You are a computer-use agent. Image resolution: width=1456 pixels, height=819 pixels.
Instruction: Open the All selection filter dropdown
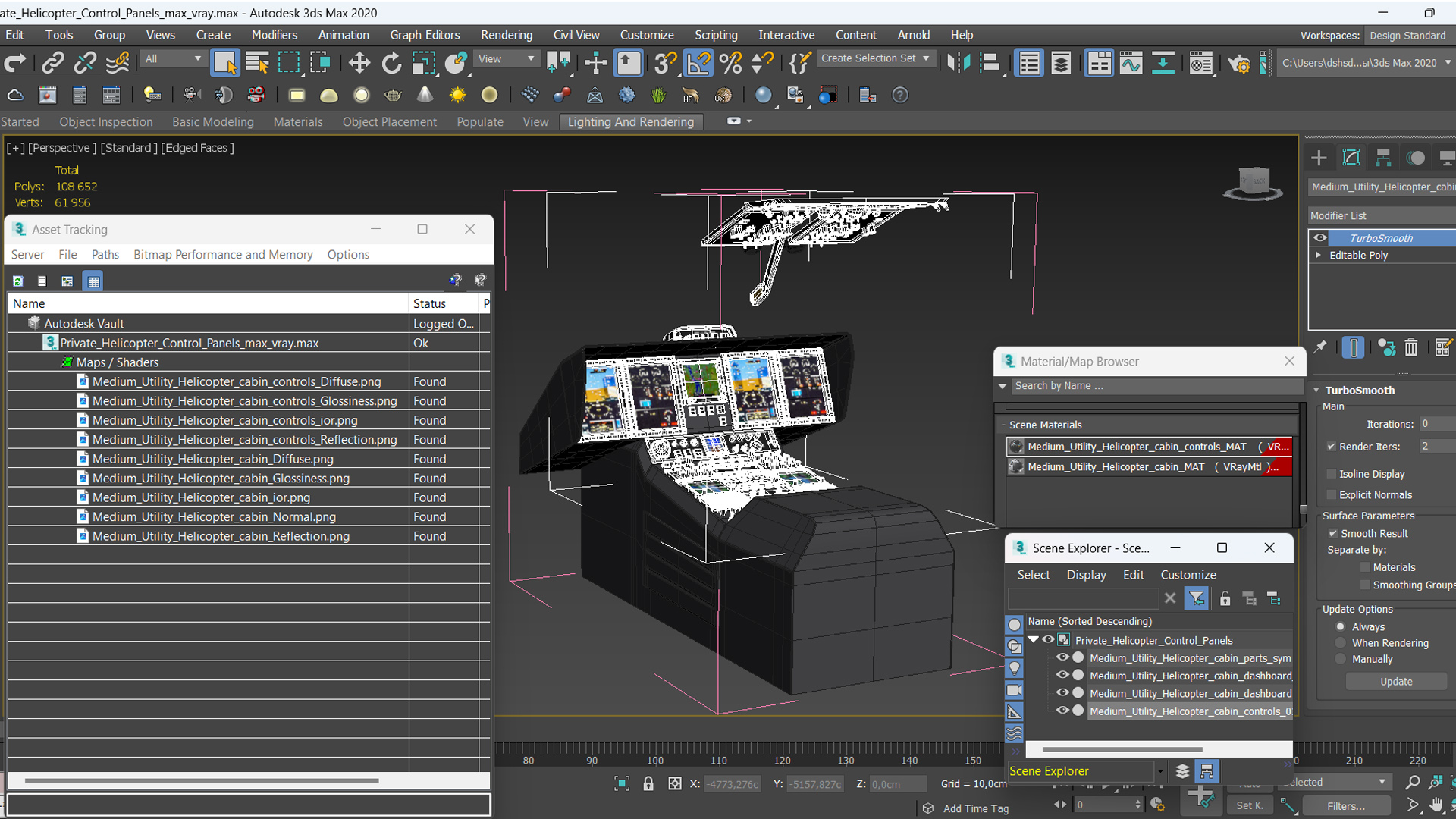pyautogui.click(x=174, y=58)
